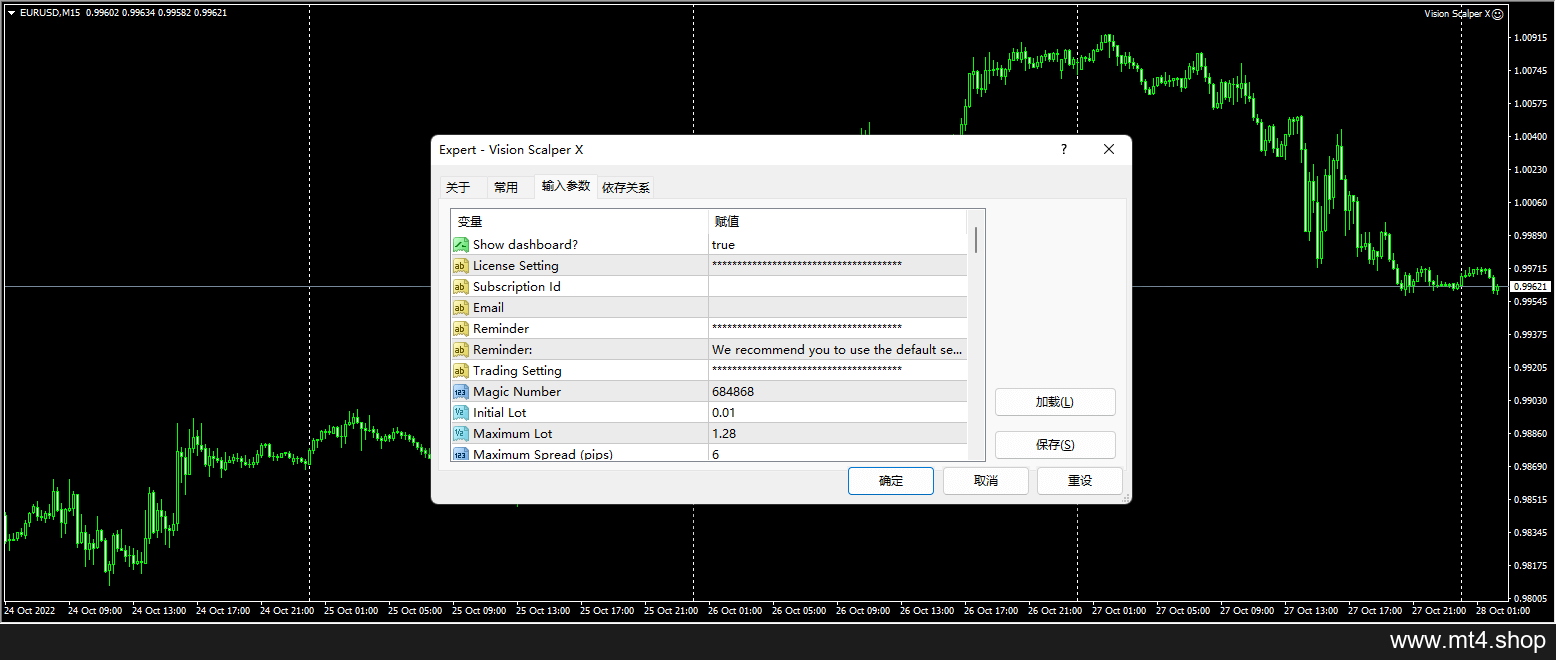Click the Email value field
Image resolution: width=1556 pixels, height=660 pixels.
click(838, 308)
